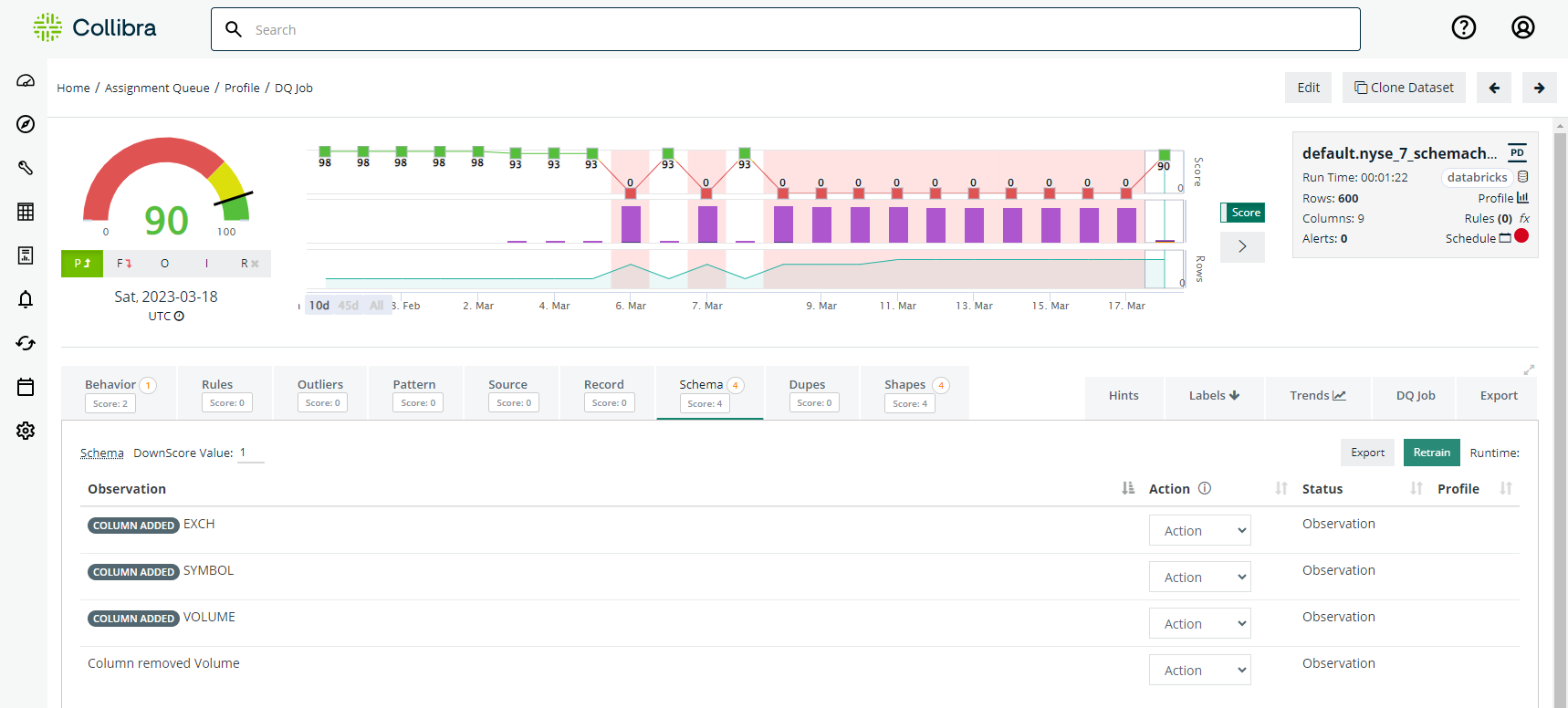Click Export button beside Retrain

coord(1367,453)
